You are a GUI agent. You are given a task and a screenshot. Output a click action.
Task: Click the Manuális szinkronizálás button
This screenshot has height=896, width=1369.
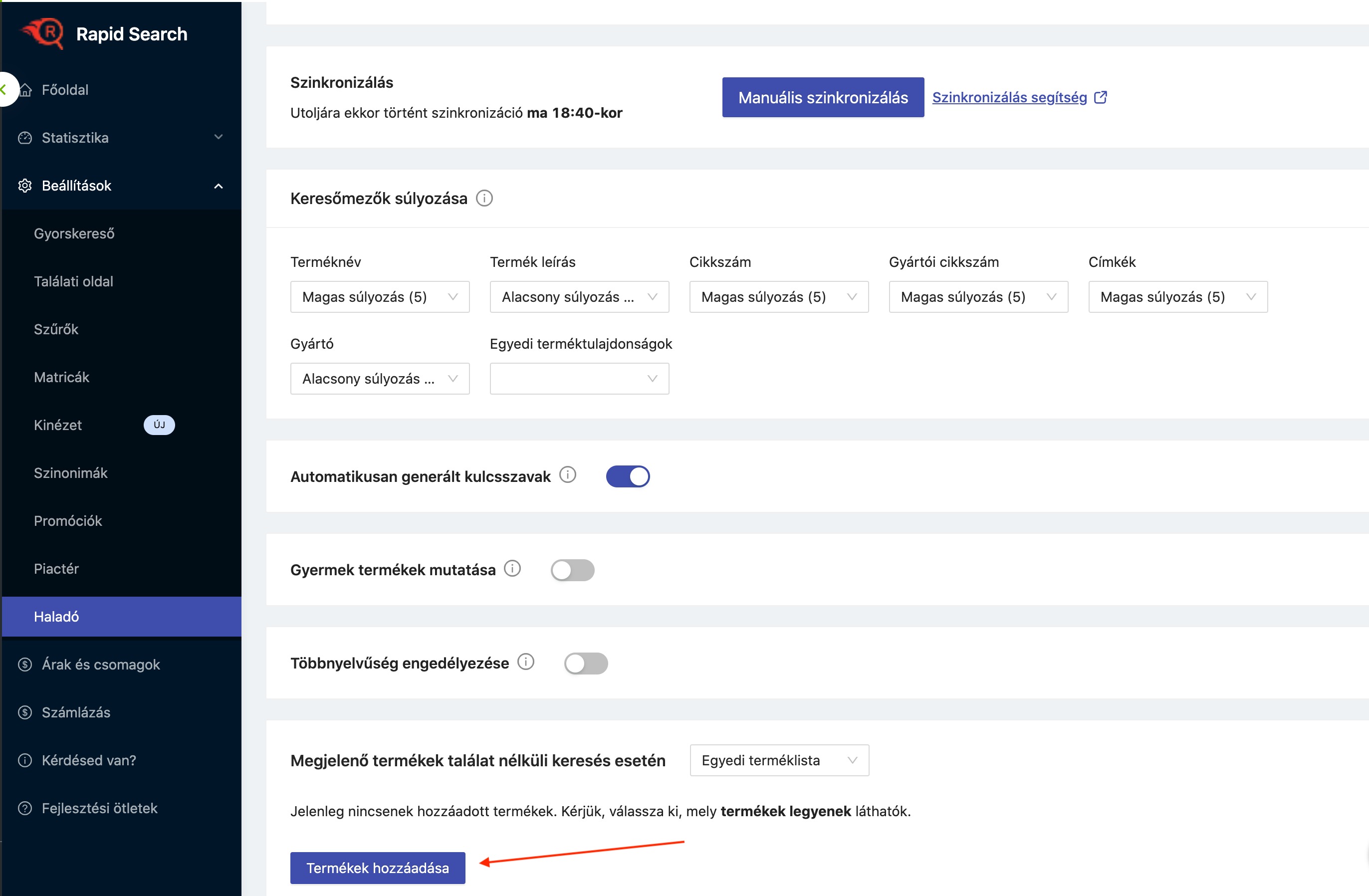pos(823,97)
